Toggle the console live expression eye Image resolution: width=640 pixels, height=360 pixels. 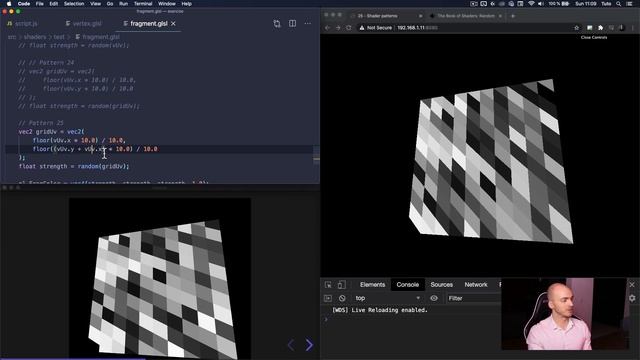[x=434, y=298]
